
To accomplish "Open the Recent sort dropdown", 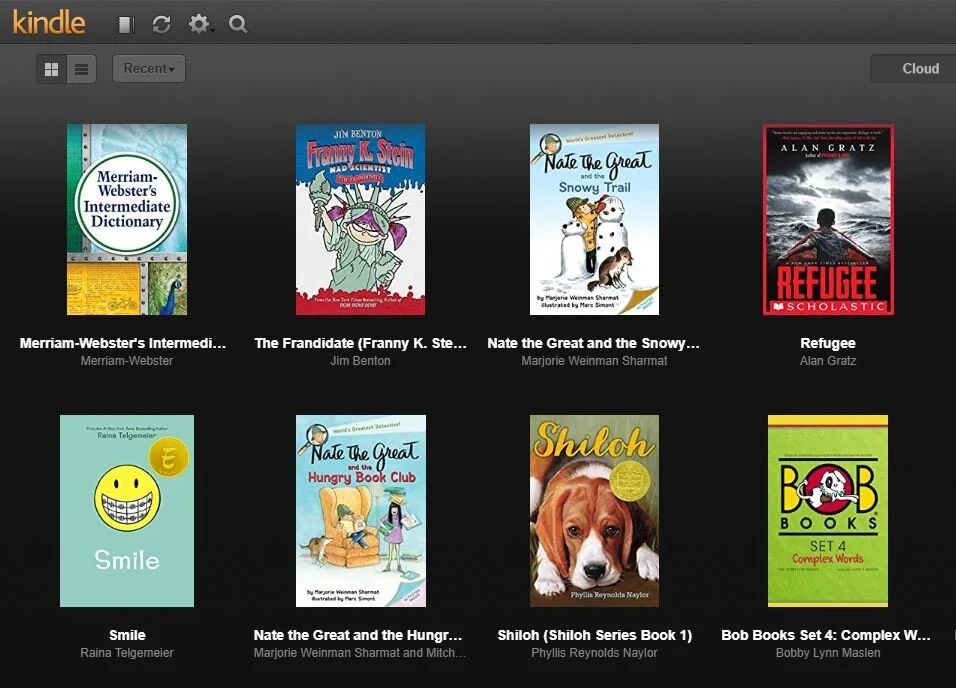I will [149, 68].
